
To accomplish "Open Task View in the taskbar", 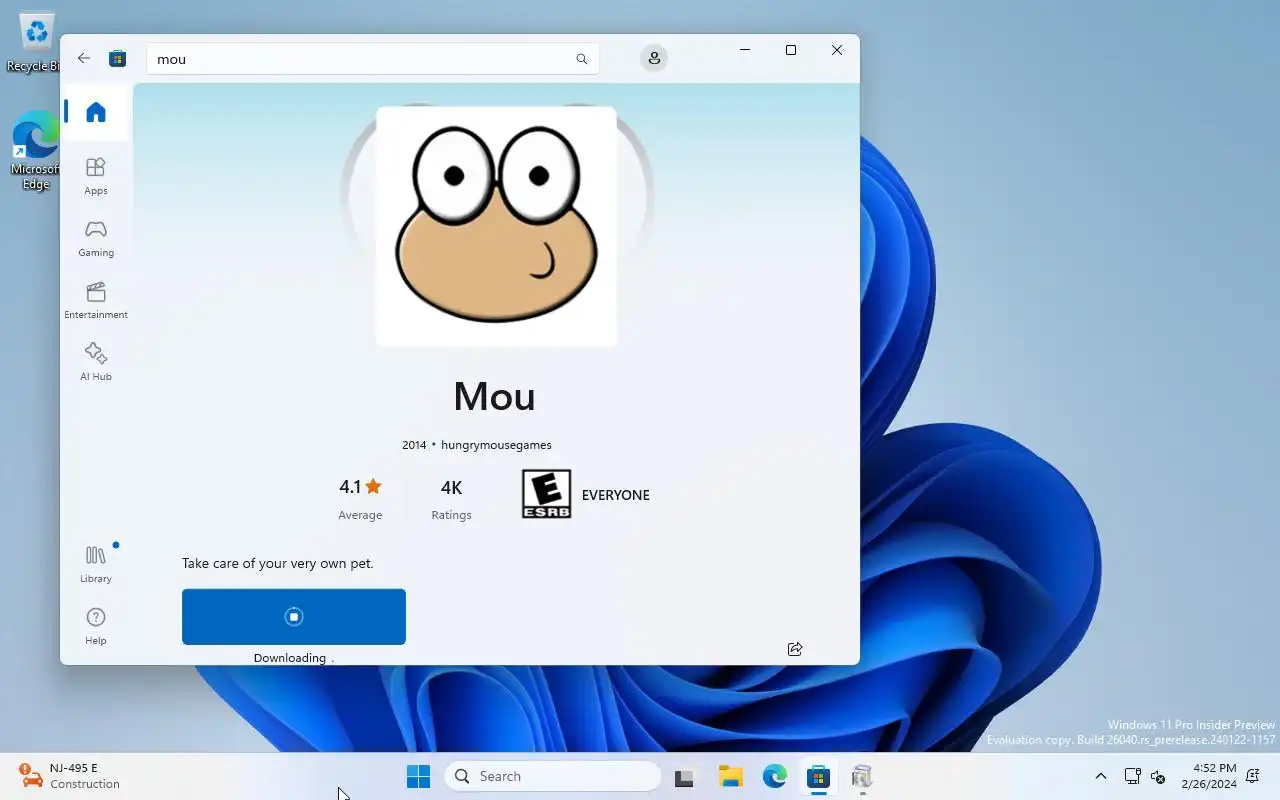I will point(684,777).
